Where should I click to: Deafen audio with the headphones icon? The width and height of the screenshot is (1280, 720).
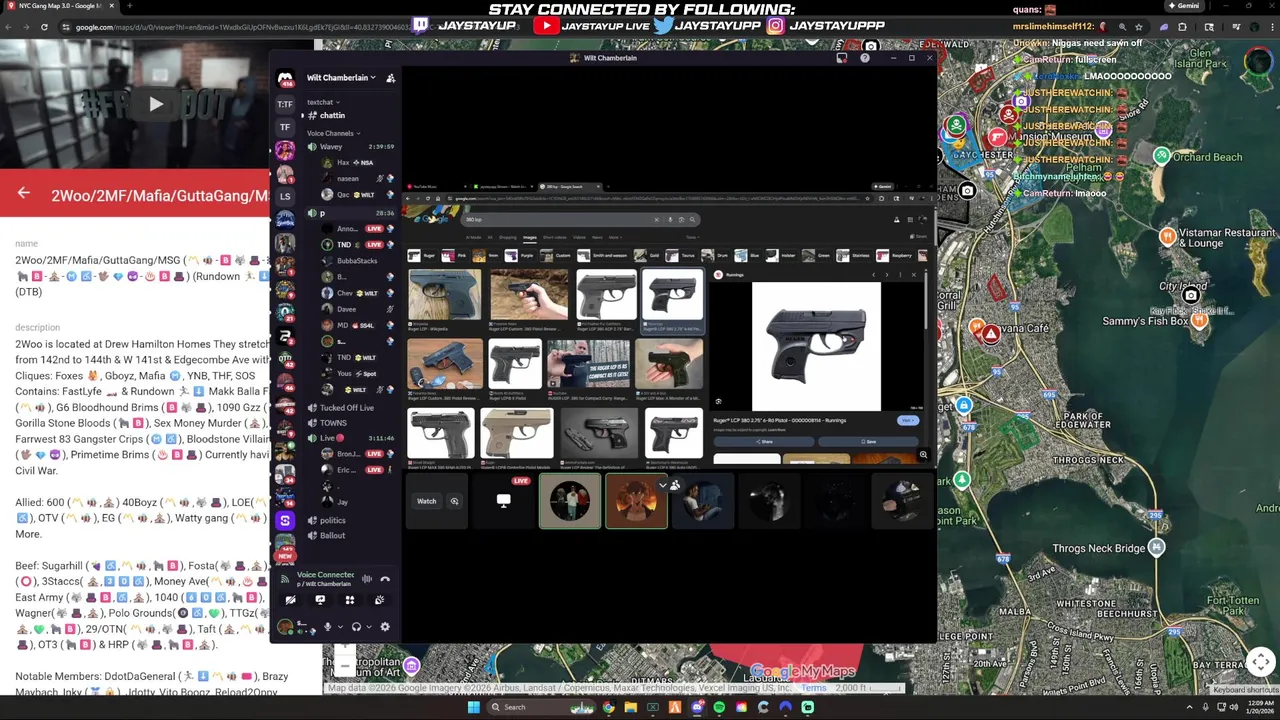[x=356, y=627]
